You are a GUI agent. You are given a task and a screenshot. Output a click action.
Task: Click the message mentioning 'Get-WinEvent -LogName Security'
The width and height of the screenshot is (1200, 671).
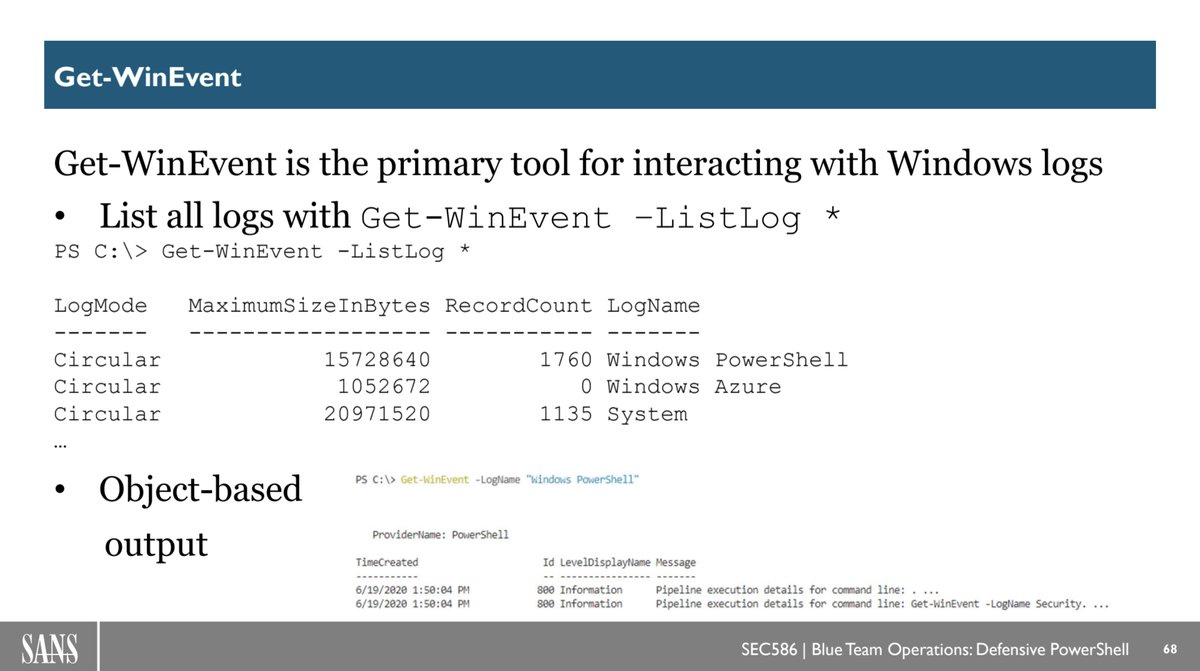coord(883,604)
